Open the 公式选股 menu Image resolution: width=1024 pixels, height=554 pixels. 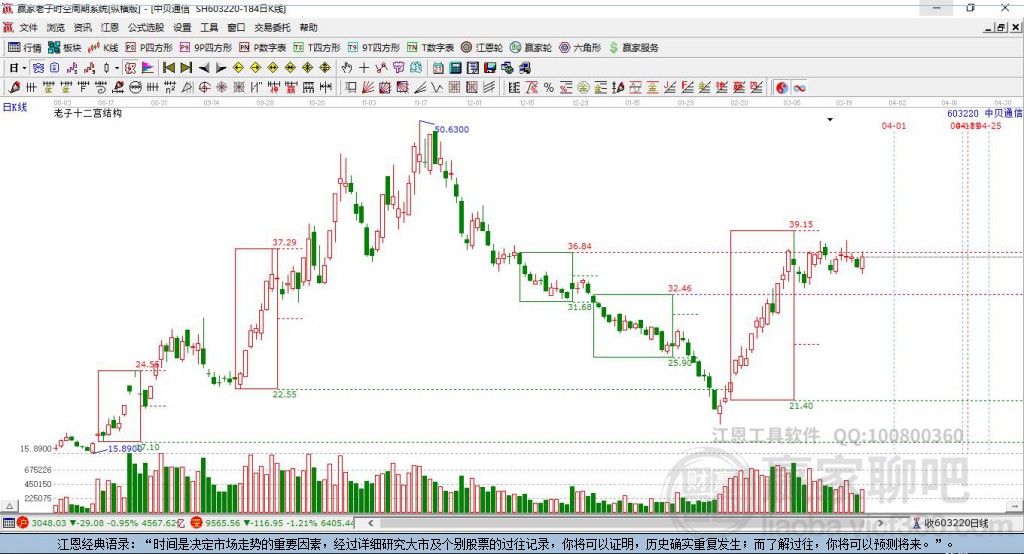[x=146, y=27]
